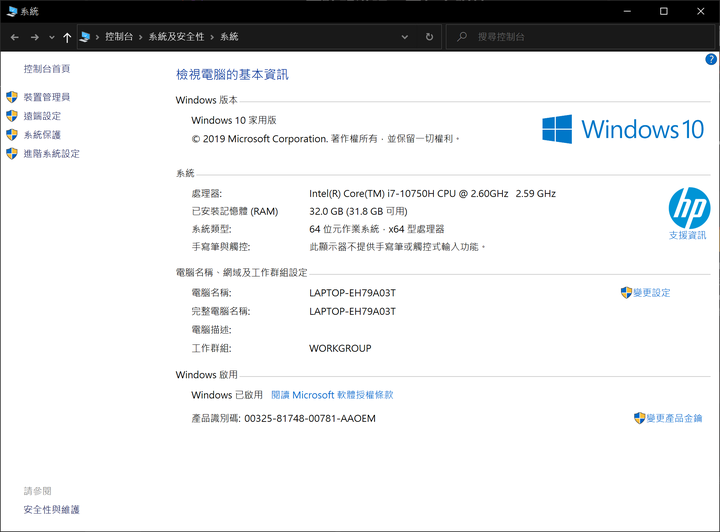Click WORKGROUP text
The image size is (720, 532).
pos(340,348)
